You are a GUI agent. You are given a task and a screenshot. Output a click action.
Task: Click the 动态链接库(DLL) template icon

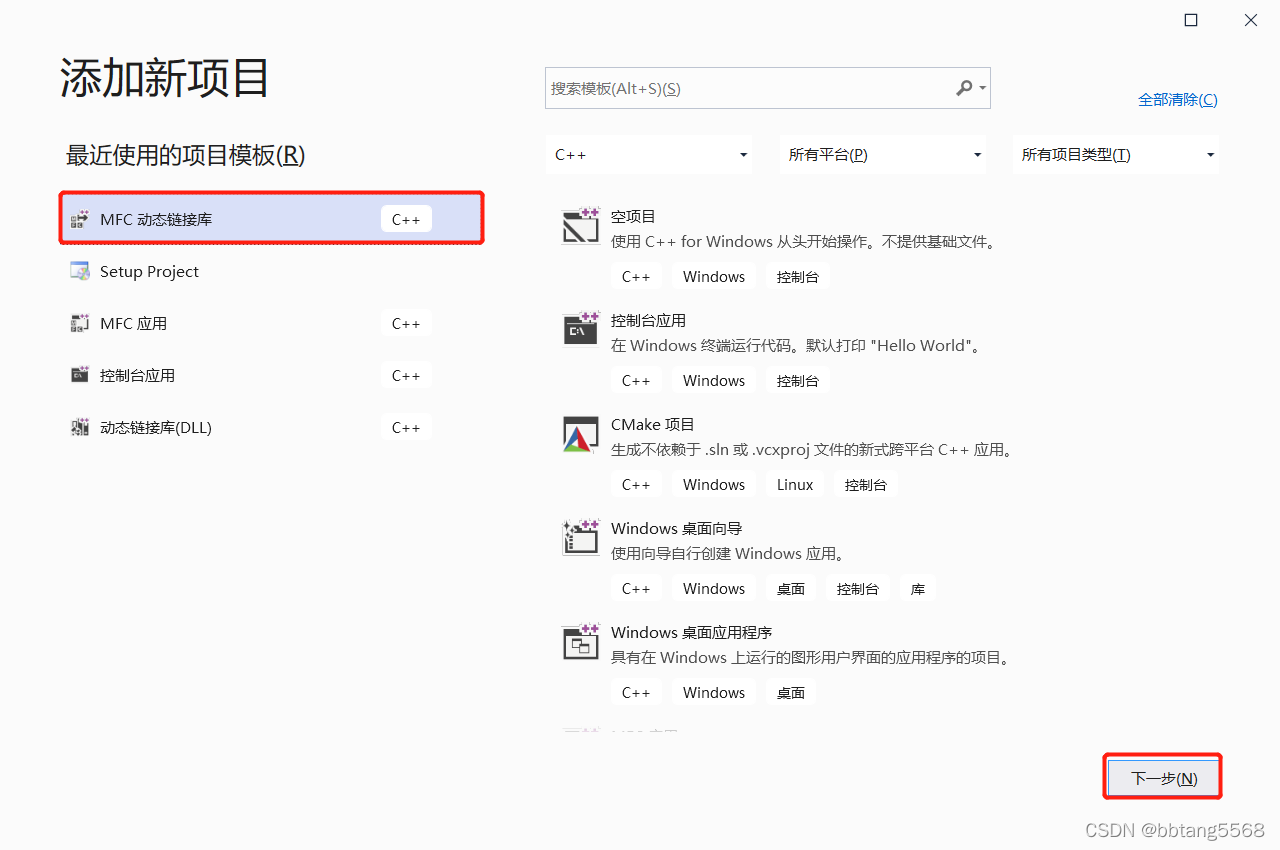[x=80, y=427]
